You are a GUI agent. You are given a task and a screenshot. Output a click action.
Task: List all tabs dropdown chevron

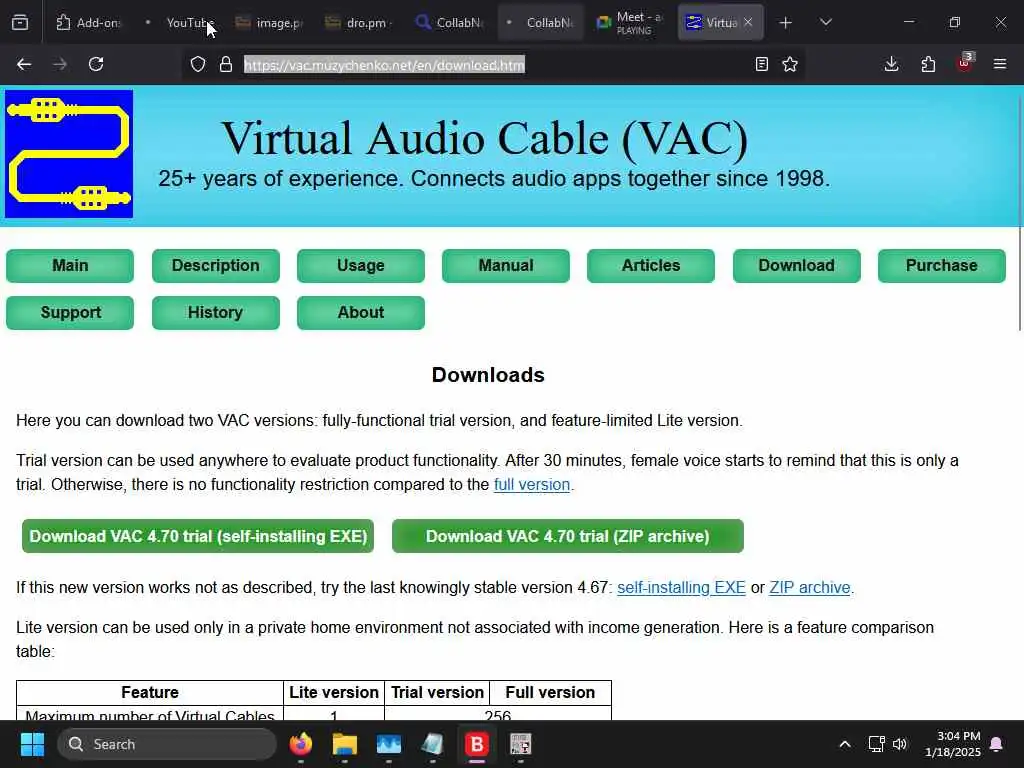point(825,23)
